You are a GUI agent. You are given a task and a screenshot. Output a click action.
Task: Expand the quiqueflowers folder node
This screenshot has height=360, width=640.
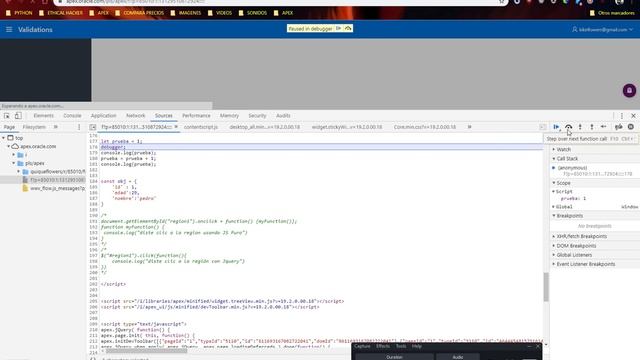tap(18, 172)
